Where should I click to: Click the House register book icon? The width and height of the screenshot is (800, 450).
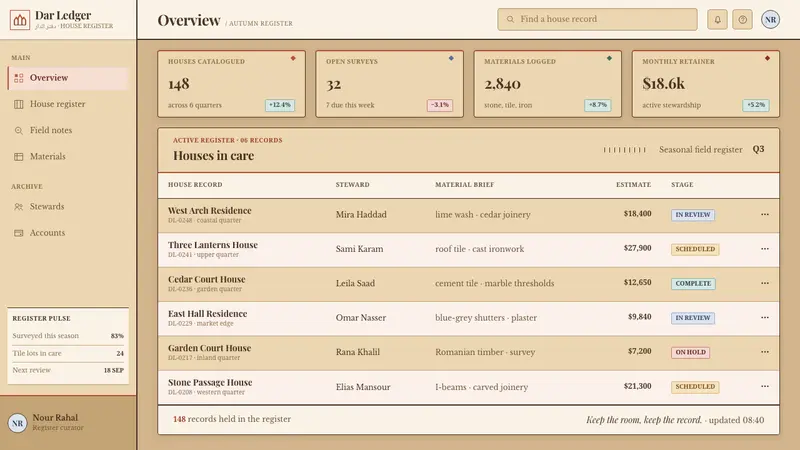pyautogui.click(x=19, y=104)
